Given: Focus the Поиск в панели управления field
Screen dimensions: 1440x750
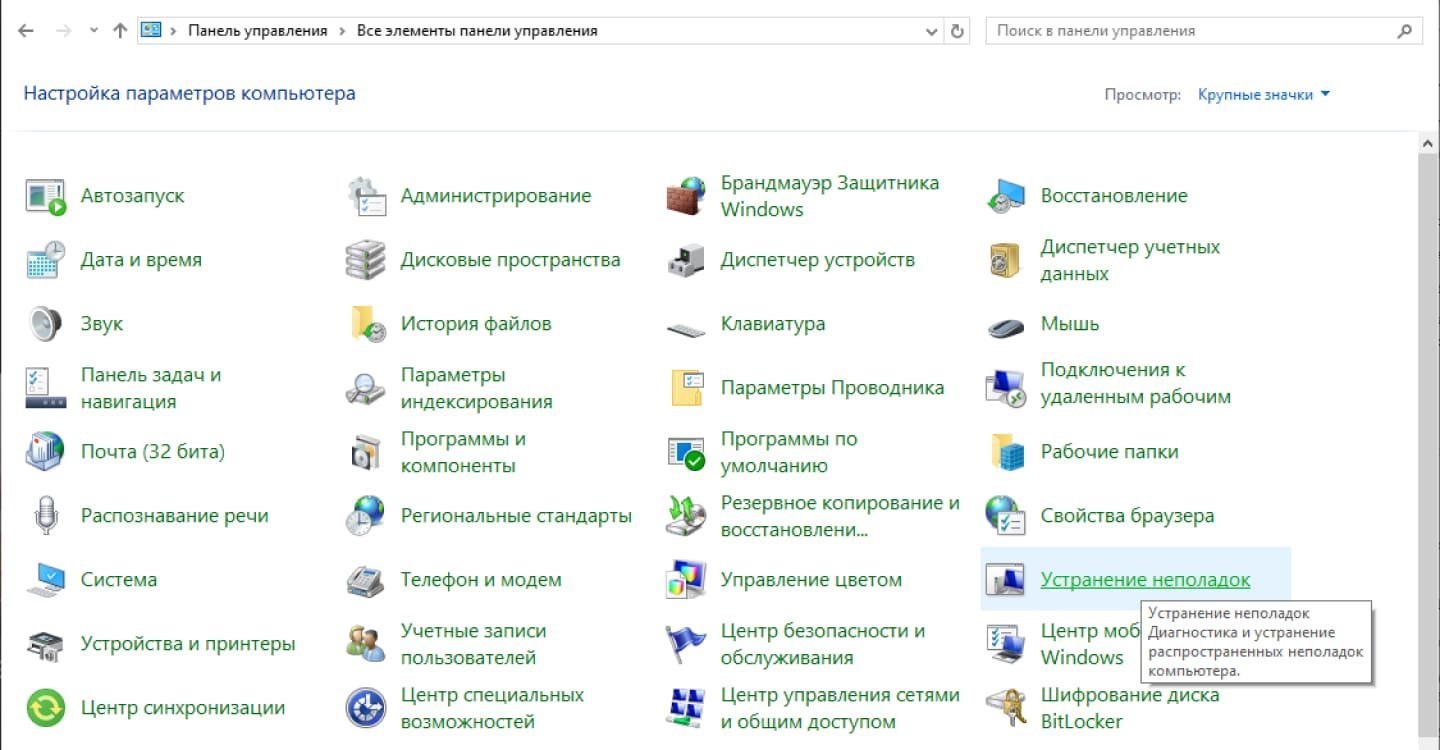Looking at the screenshot, I should pos(1204,31).
